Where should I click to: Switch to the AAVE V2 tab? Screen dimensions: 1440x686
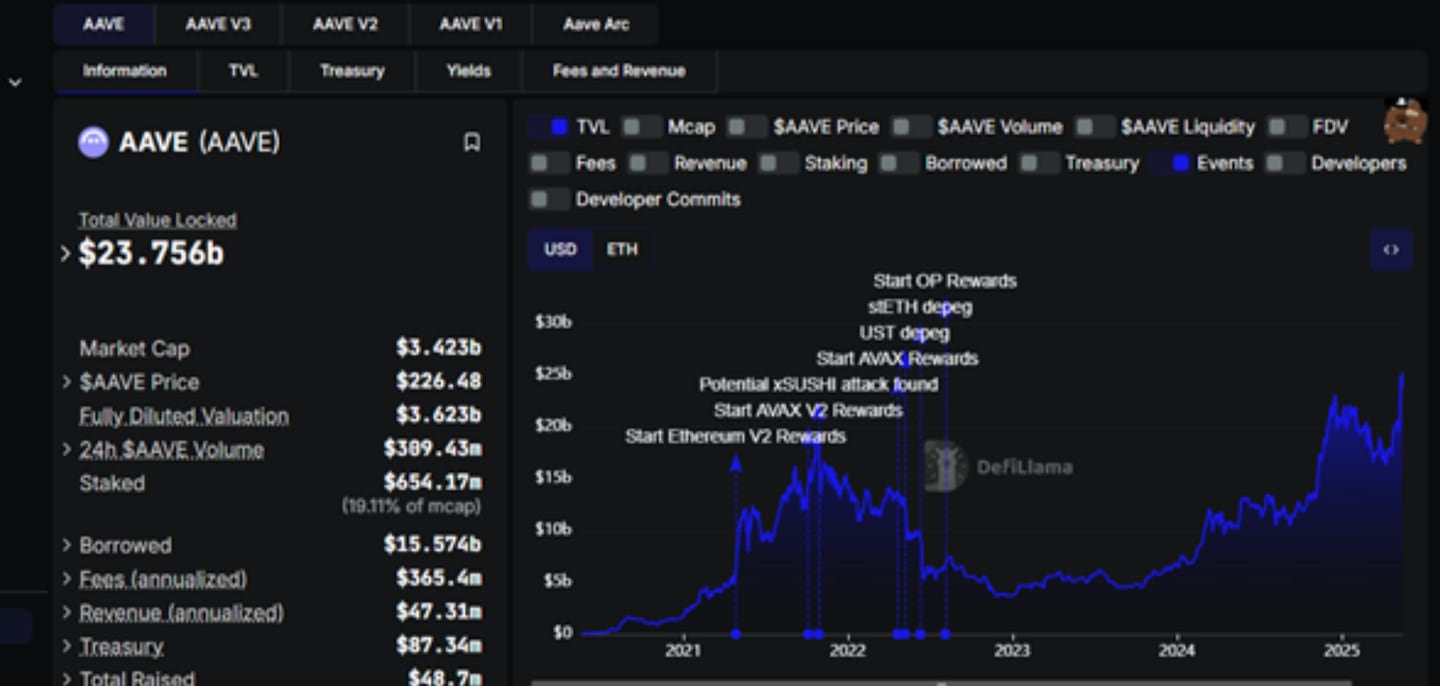pyautogui.click(x=345, y=25)
